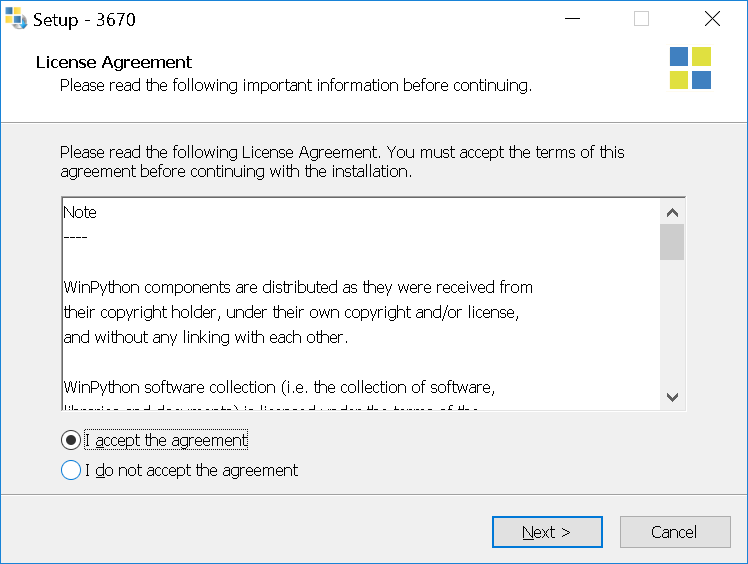Proceed with the Next > button
748x564 pixels.
click(x=547, y=532)
